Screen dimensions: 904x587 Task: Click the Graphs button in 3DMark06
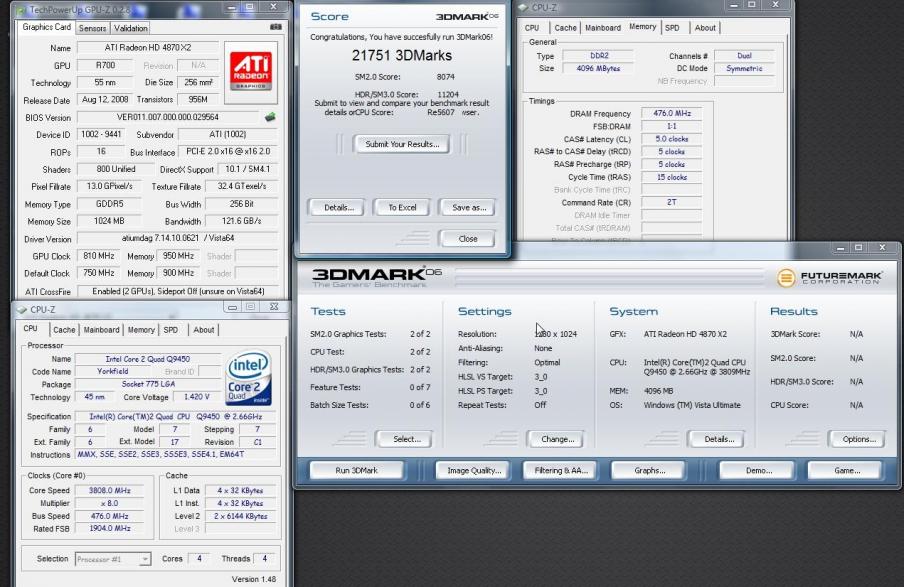click(x=650, y=471)
